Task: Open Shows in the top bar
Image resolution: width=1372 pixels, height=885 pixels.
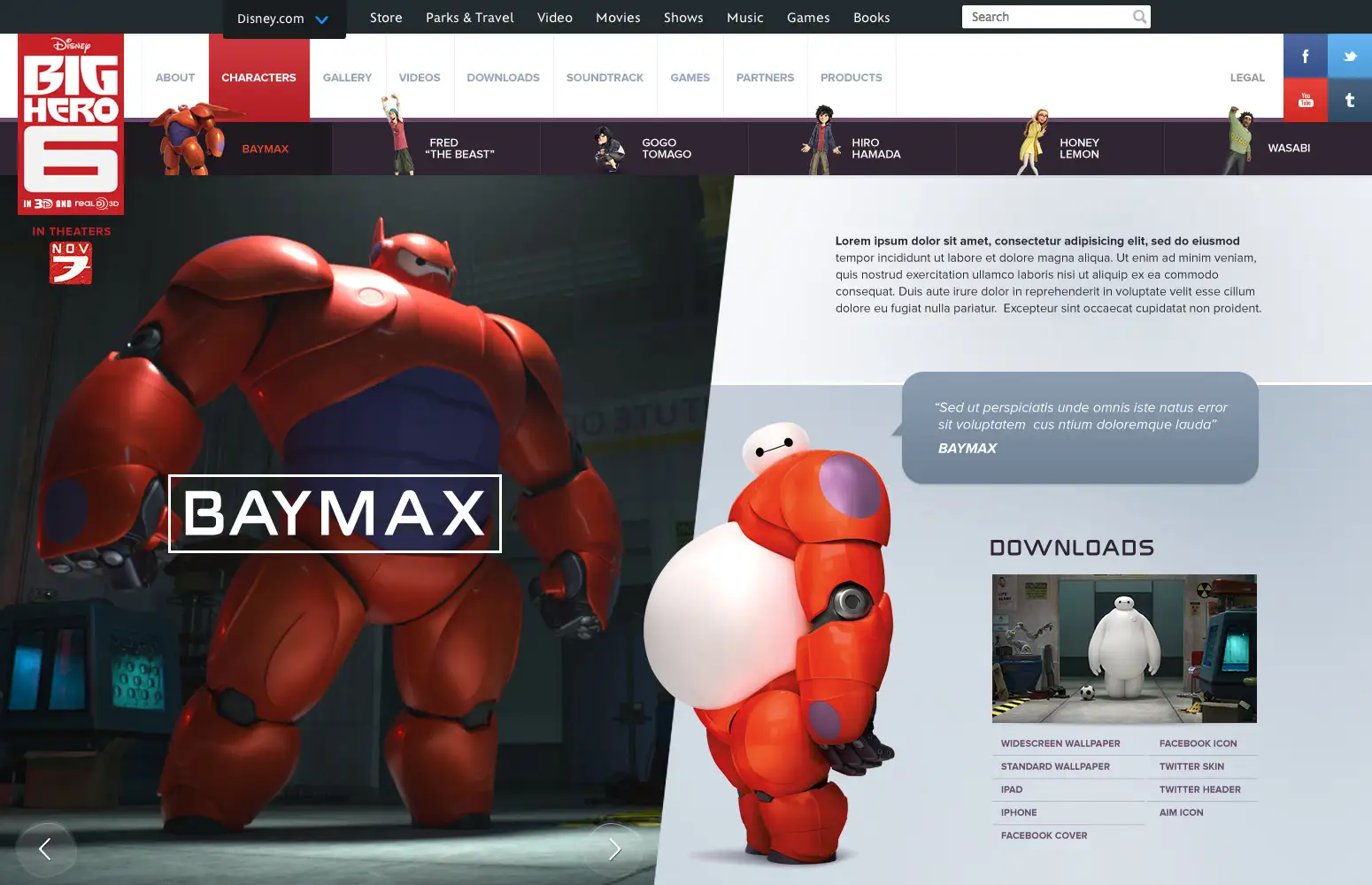Action: (683, 18)
